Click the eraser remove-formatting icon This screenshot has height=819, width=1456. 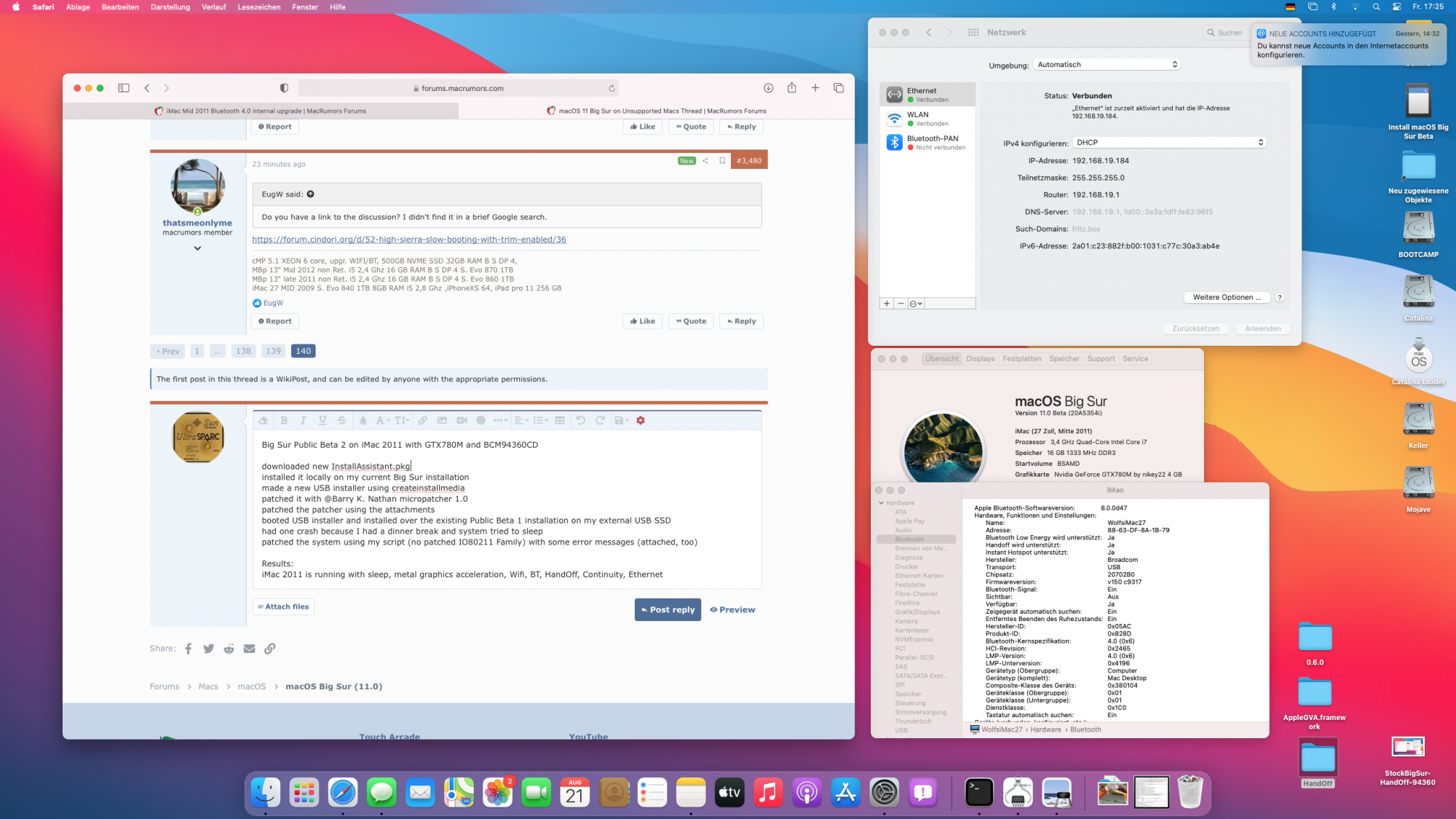263,420
